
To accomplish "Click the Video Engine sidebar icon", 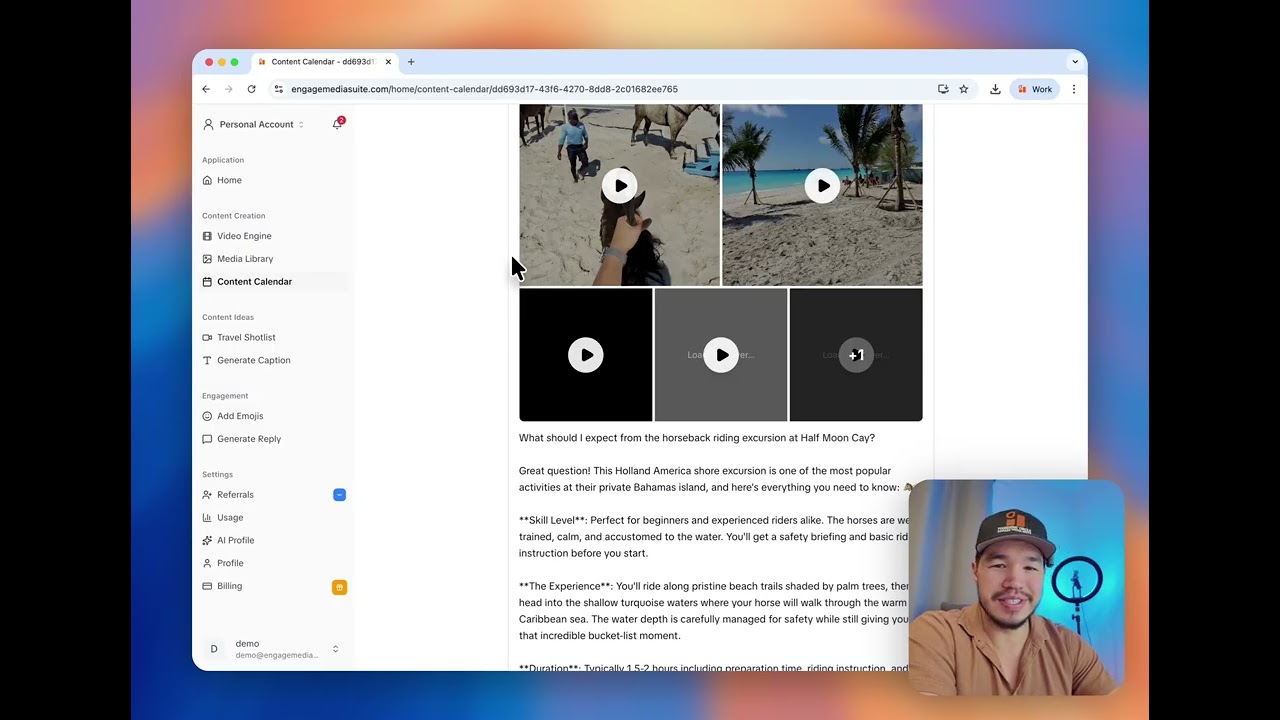I will point(207,236).
